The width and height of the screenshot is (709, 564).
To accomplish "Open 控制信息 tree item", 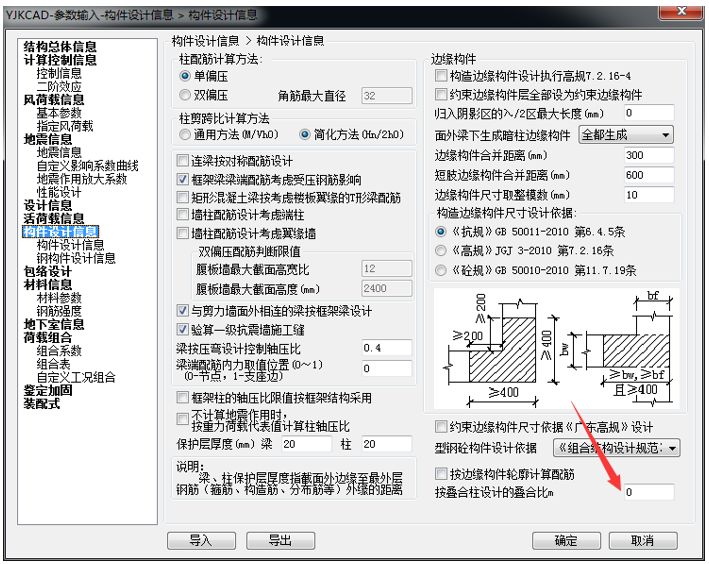I will [59, 73].
